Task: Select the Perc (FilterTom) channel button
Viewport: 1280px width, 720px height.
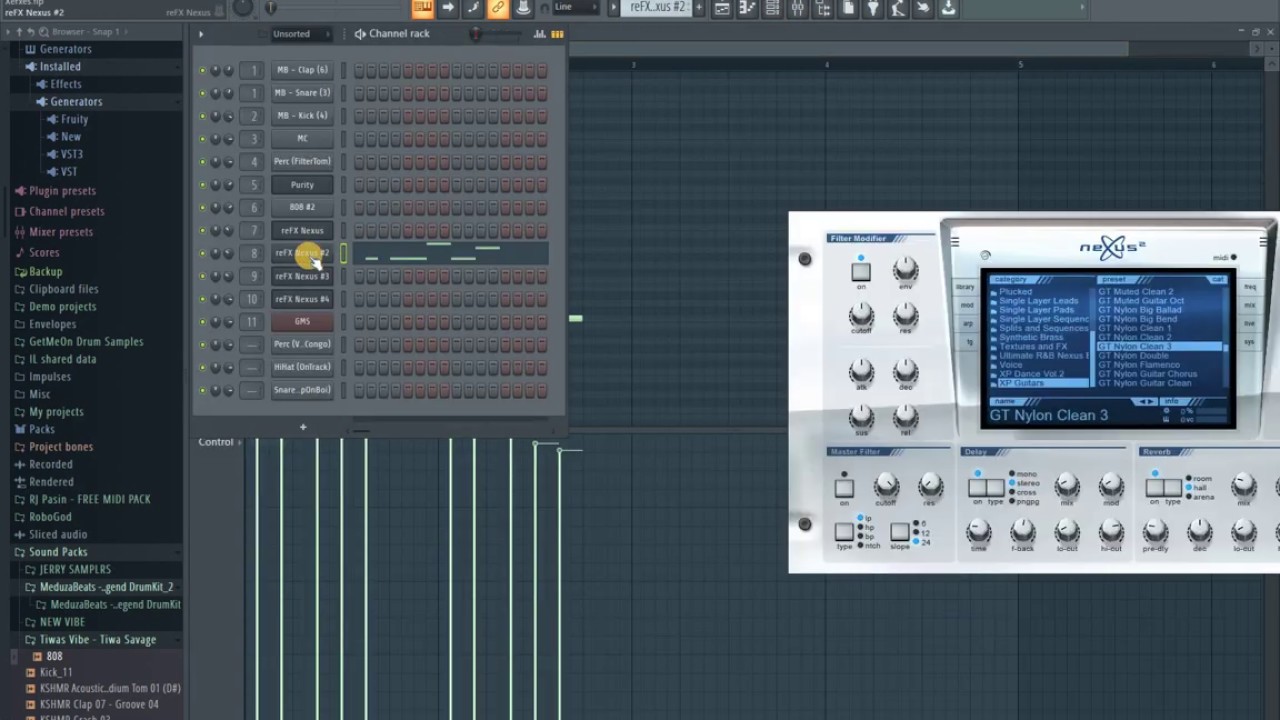Action: click(x=302, y=162)
